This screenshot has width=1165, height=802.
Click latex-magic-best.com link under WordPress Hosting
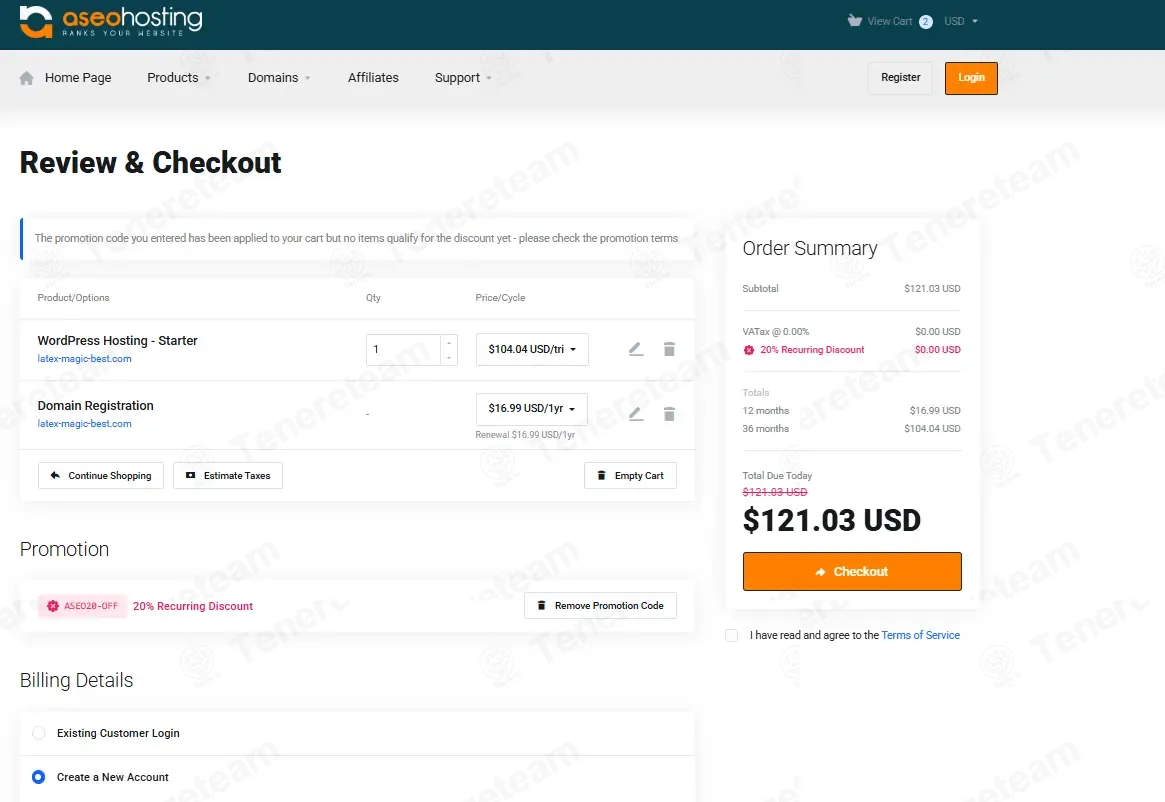pyautogui.click(x=85, y=359)
